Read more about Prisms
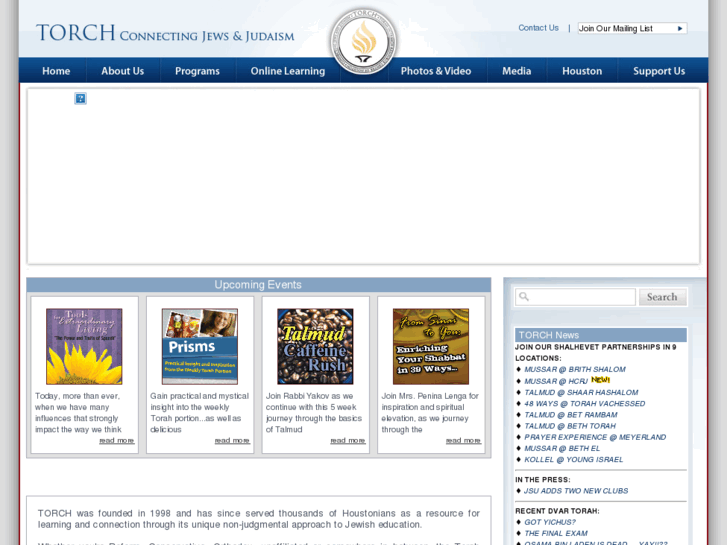Viewport: 727px width, 545px height. [232, 441]
